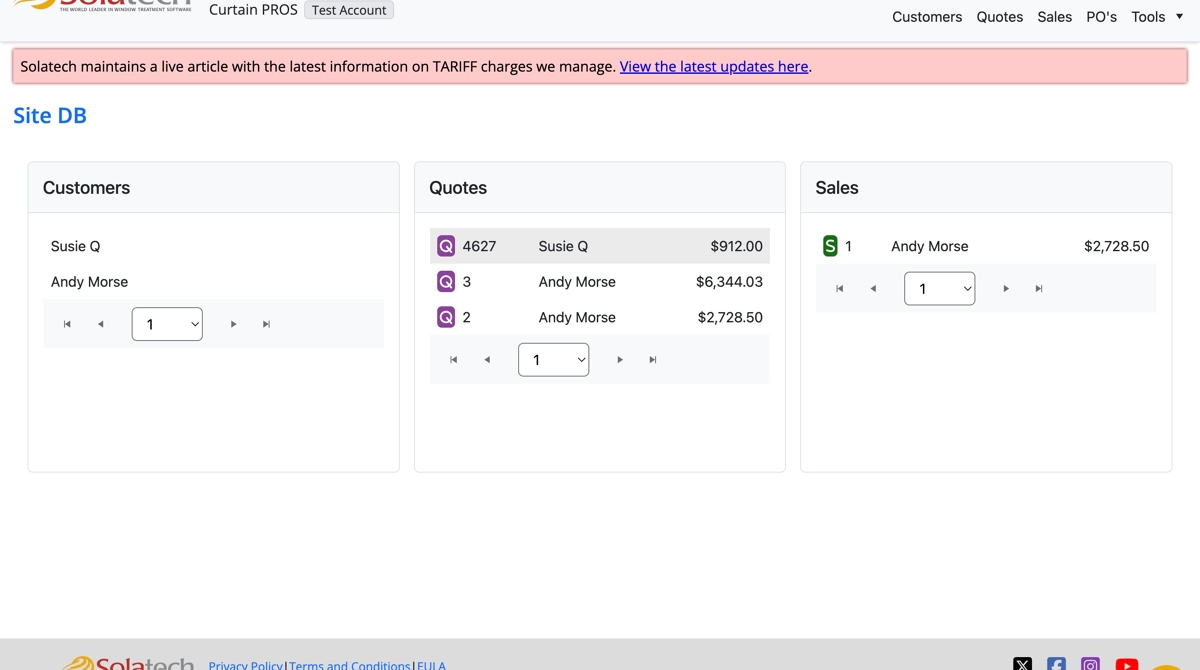Open Customers page number dropdown
1200x670 pixels.
point(167,324)
